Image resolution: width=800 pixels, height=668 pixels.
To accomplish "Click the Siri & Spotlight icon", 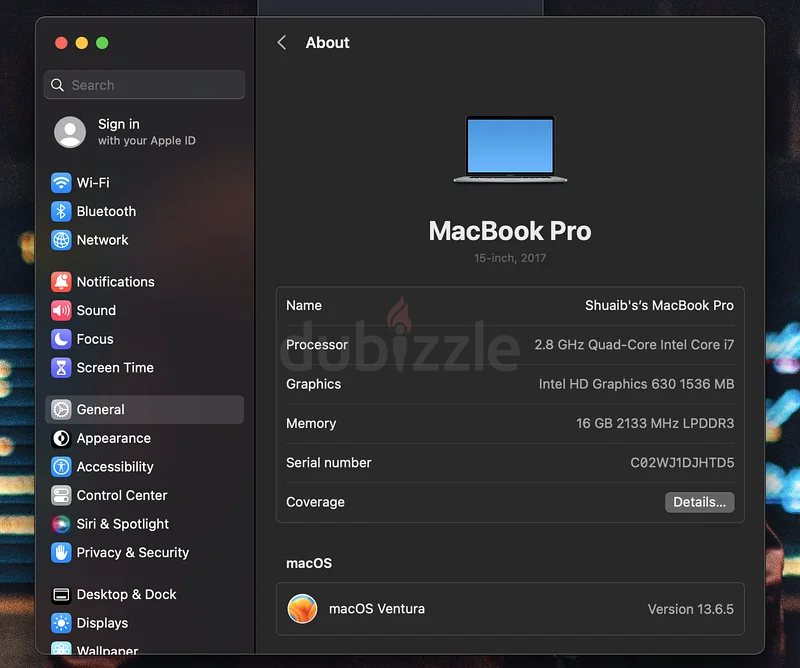I will tap(61, 524).
